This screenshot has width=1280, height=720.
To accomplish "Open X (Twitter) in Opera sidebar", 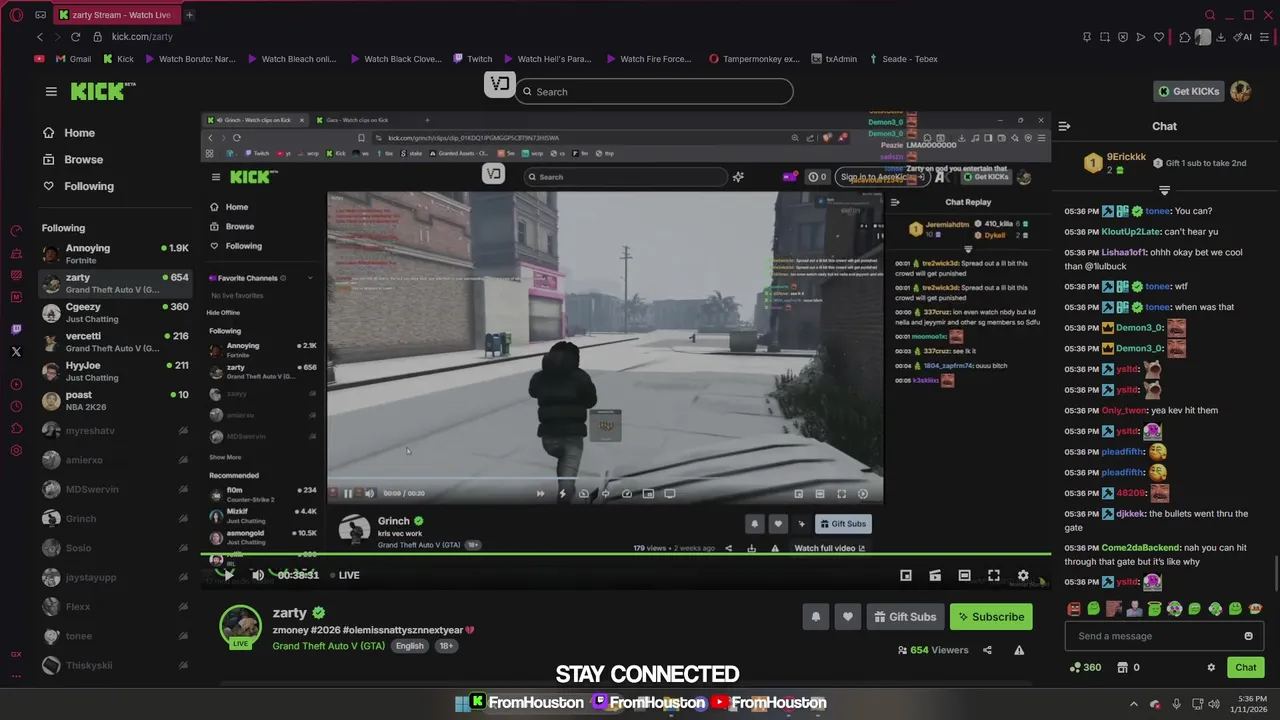I will 16,352.
